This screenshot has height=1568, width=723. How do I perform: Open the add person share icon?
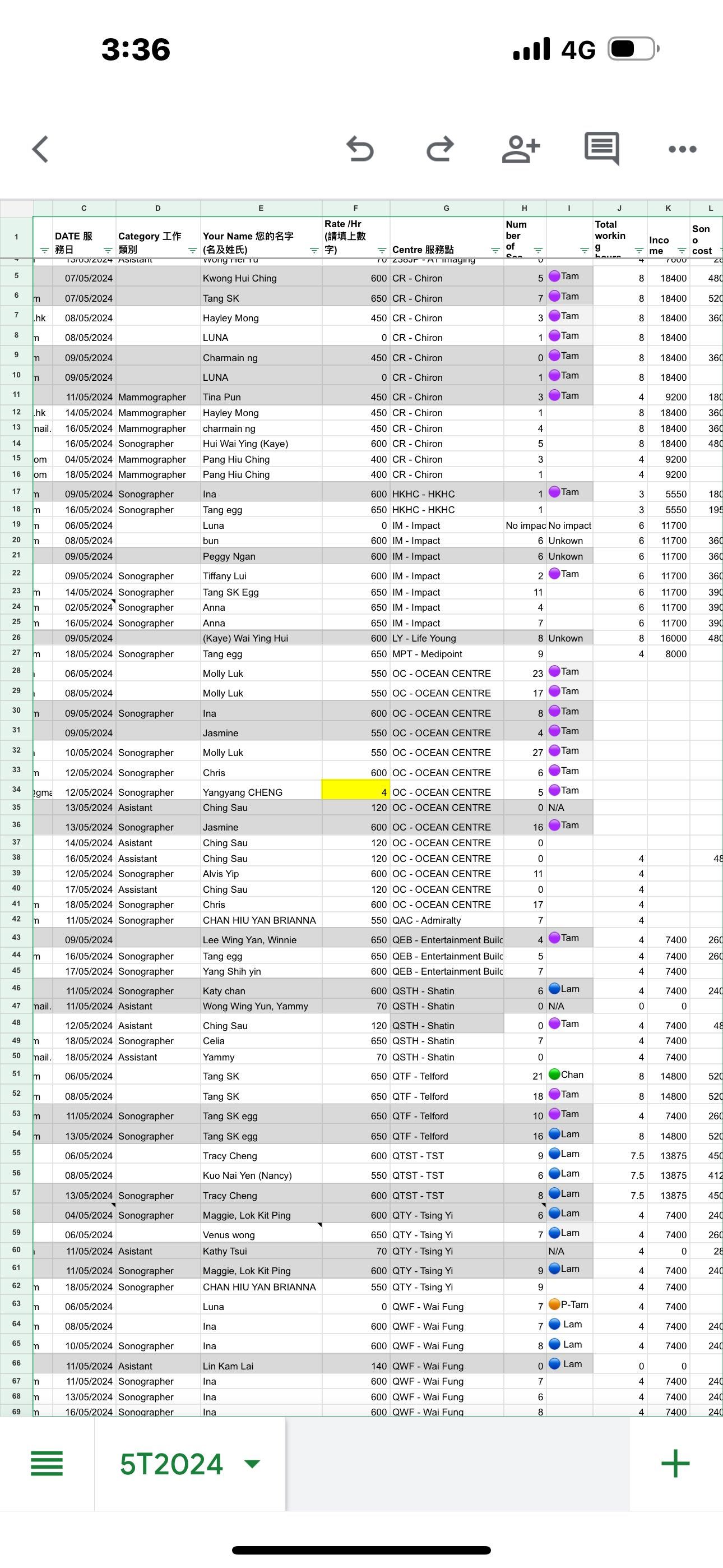(521, 149)
